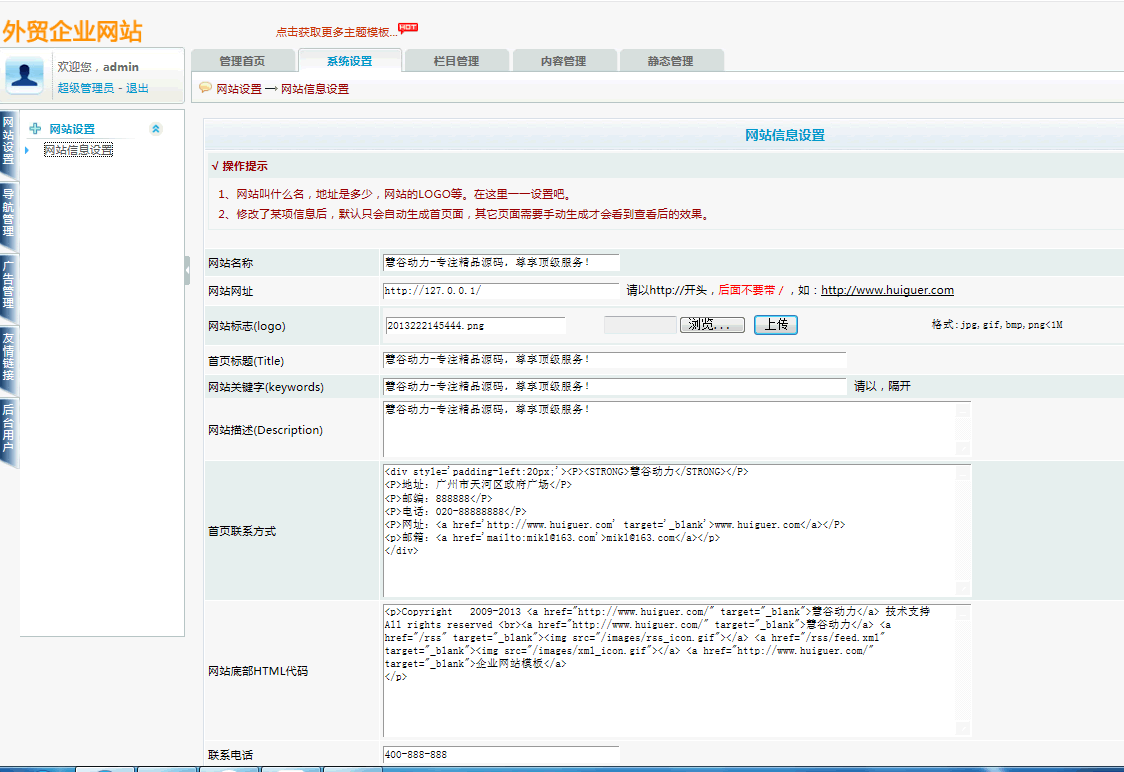
Task: Click the plus icon beside 网站设置
Action: (x=35, y=129)
